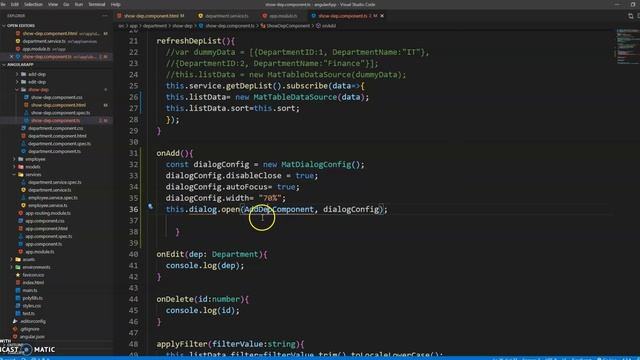Screen dimensions: 640x360
Task: Open styles.css file
Action: click(31, 306)
